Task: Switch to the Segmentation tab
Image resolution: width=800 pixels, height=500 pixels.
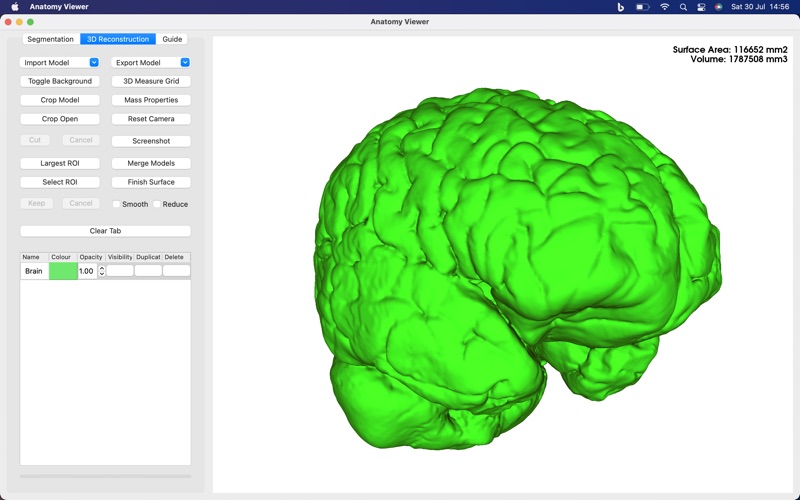Action: click(50, 39)
